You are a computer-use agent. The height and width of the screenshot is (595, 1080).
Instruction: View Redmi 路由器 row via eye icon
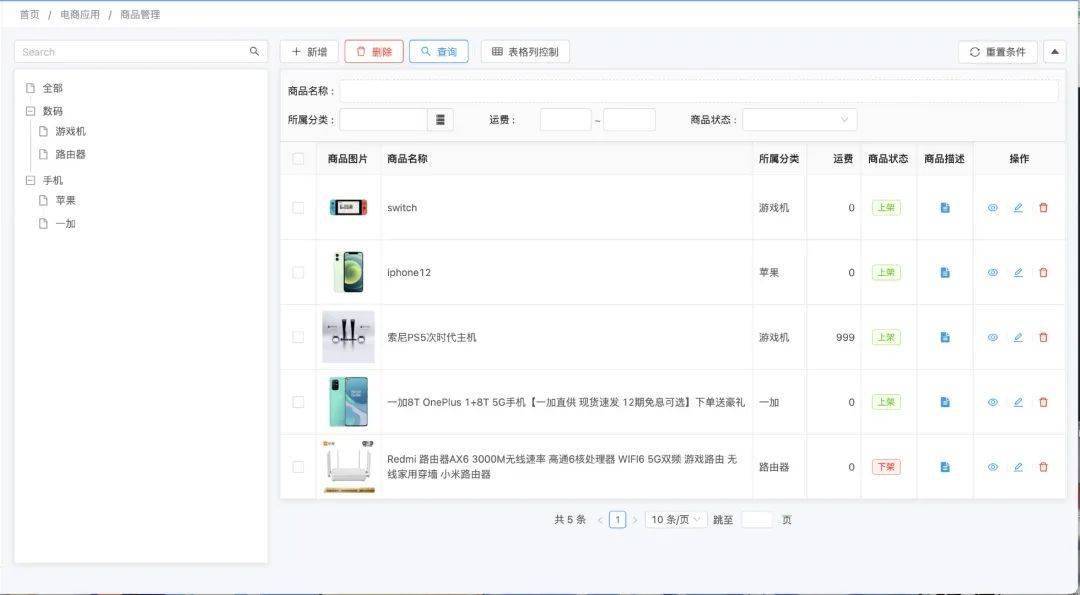click(993, 466)
